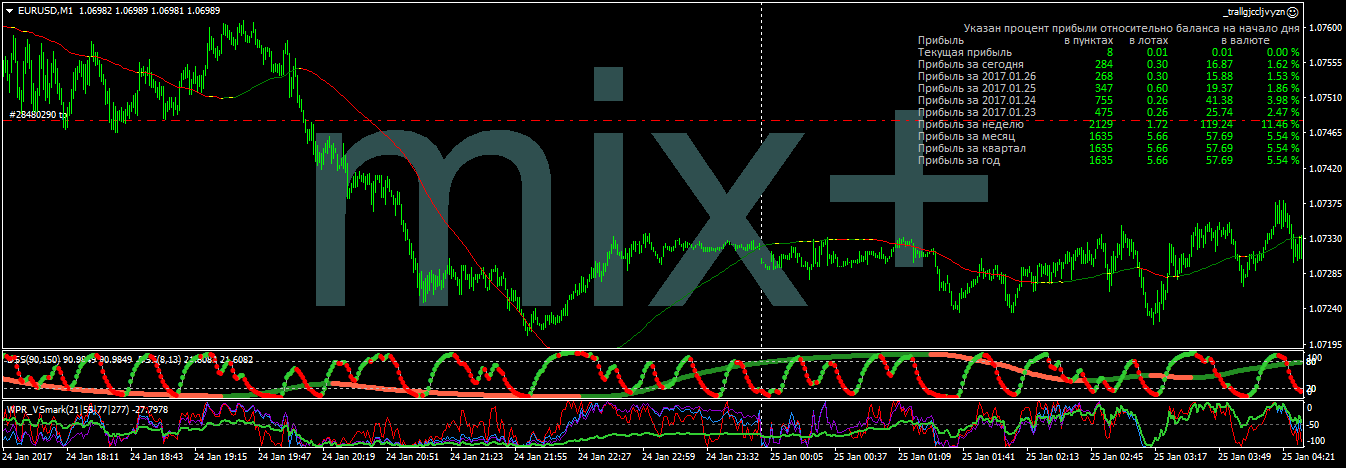Click the 'в лотах' column header
The width and height of the screenshot is (1346, 468).
(x=1148, y=40)
